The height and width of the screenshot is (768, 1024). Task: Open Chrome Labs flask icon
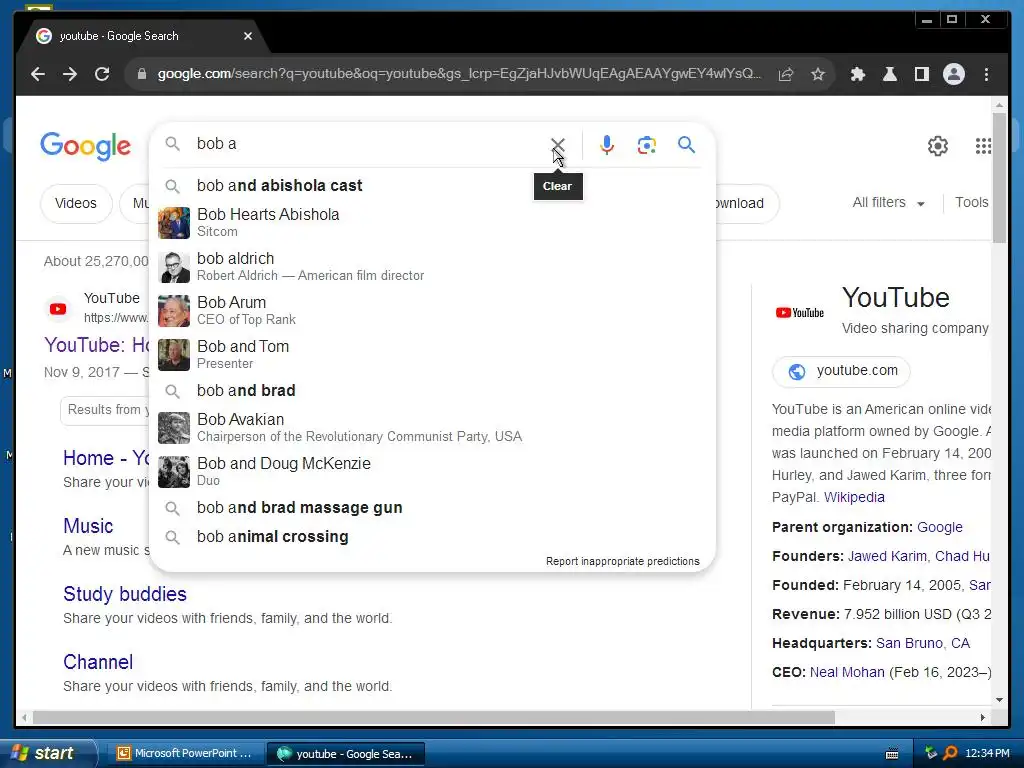point(889,74)
